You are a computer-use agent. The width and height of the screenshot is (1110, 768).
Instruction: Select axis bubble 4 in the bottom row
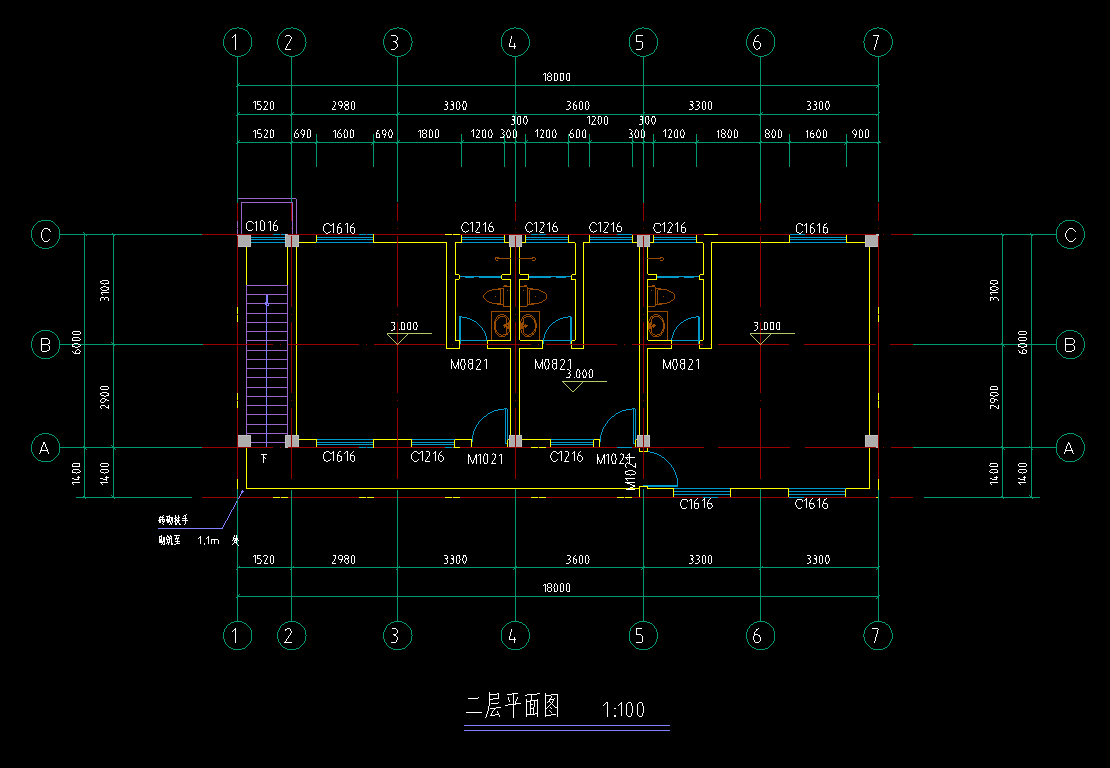tap(512, 635)
